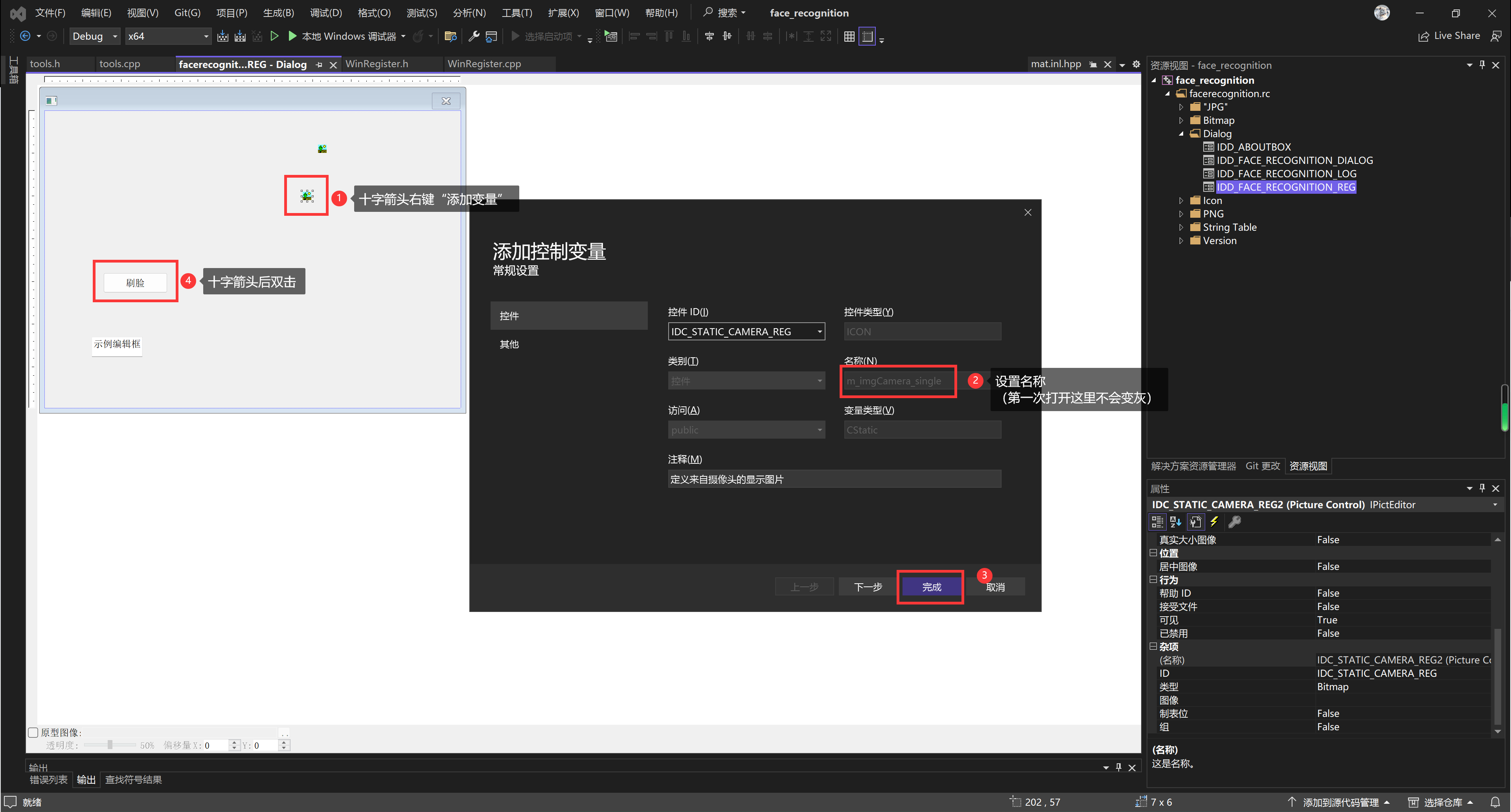This screenshot has width=1511, height=812.
Task: Open the 控件 ID combo box
Action: click(x=820, y=332)
